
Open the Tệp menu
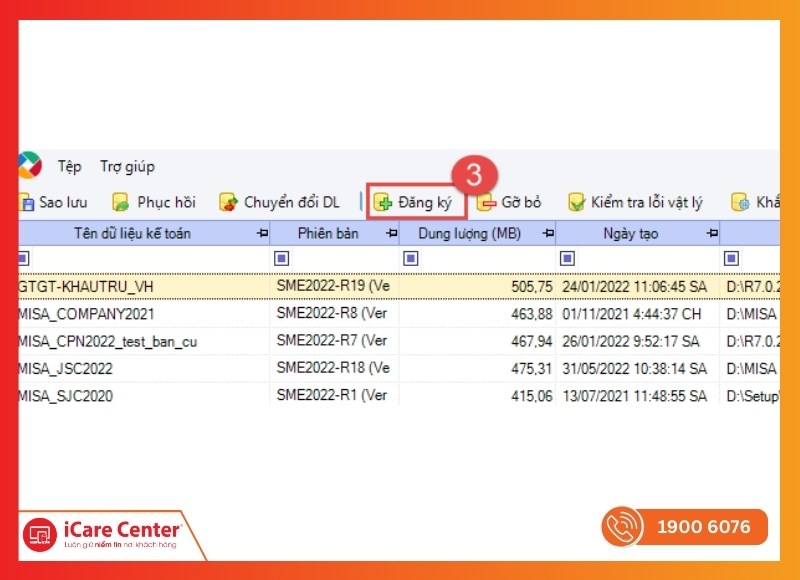point(69,167)
